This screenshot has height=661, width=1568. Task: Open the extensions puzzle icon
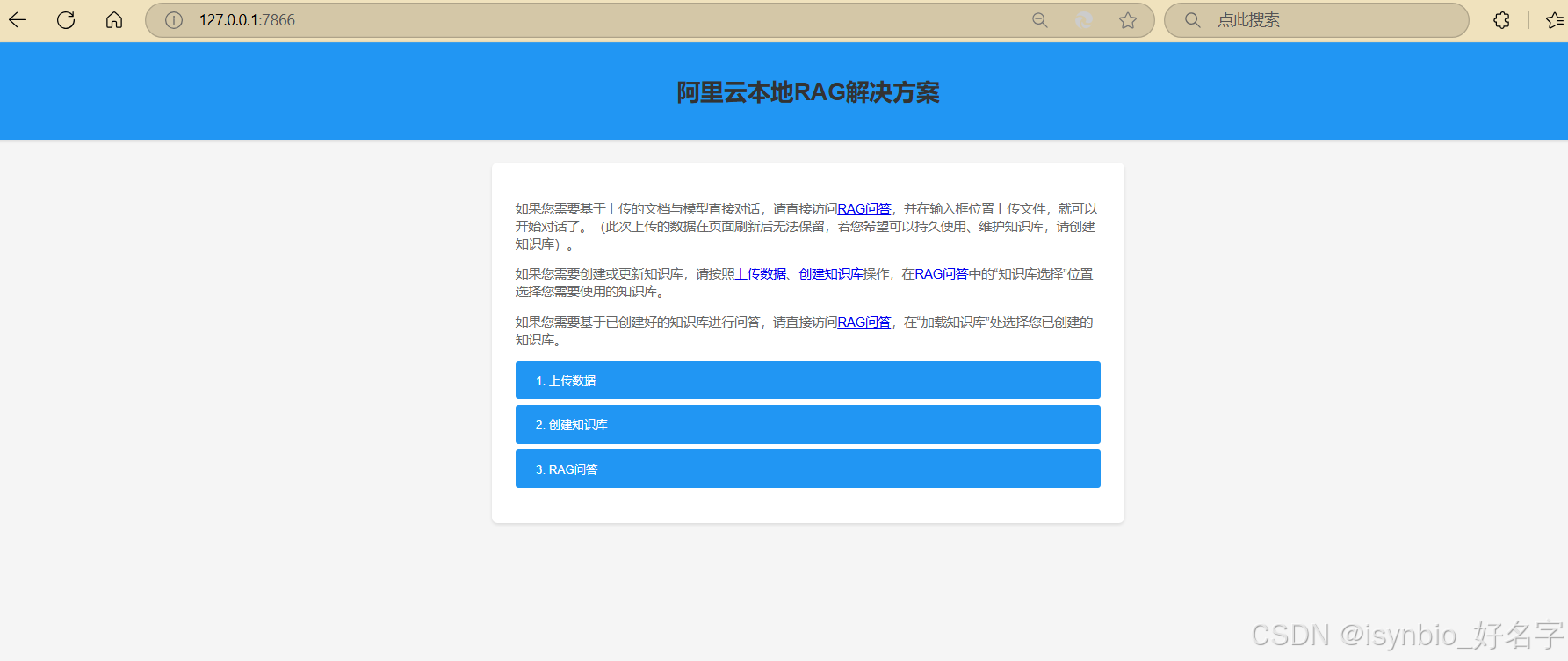[x=1502, y=19]
